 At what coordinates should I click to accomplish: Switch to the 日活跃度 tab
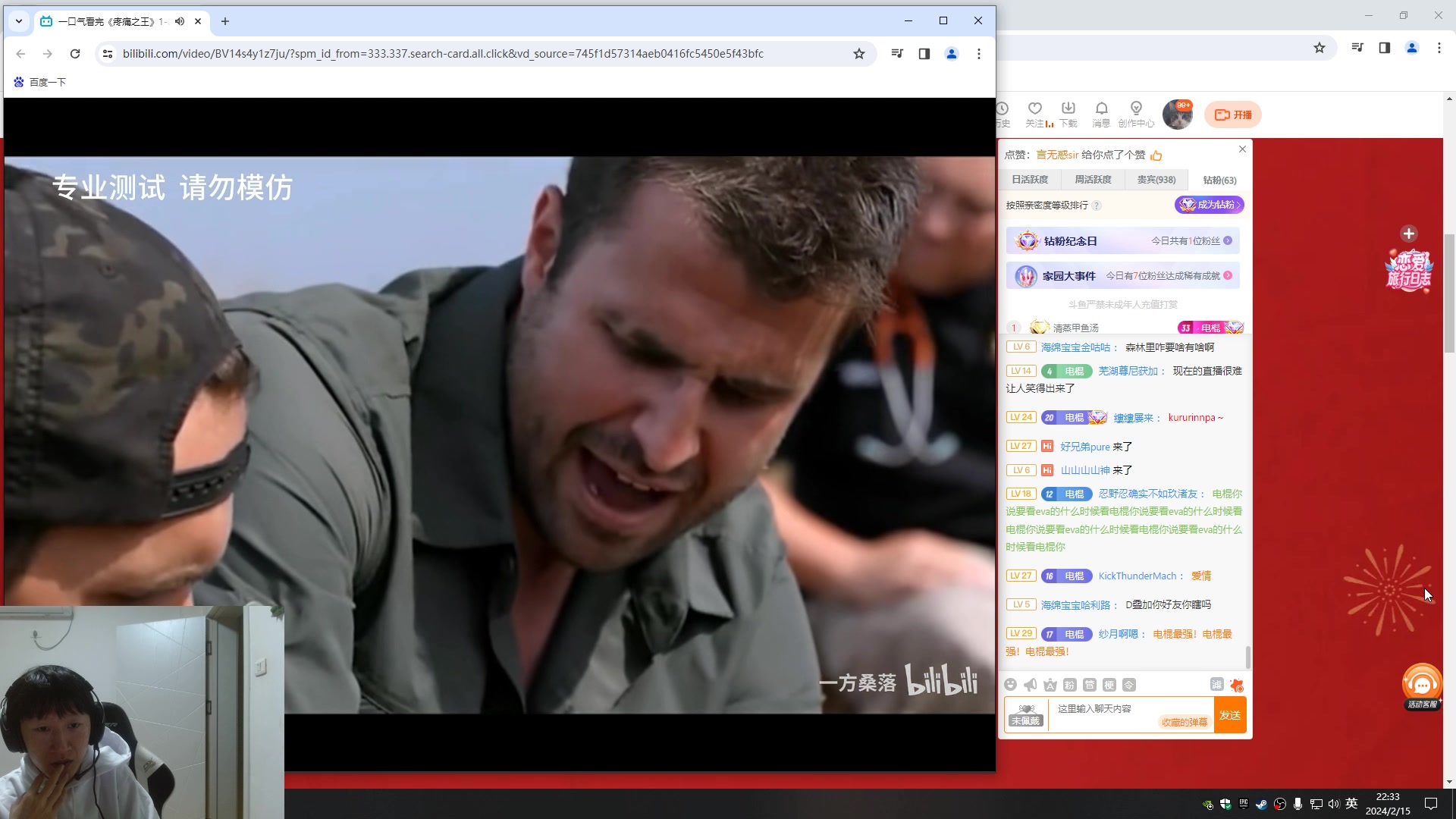click(1030, 180)
